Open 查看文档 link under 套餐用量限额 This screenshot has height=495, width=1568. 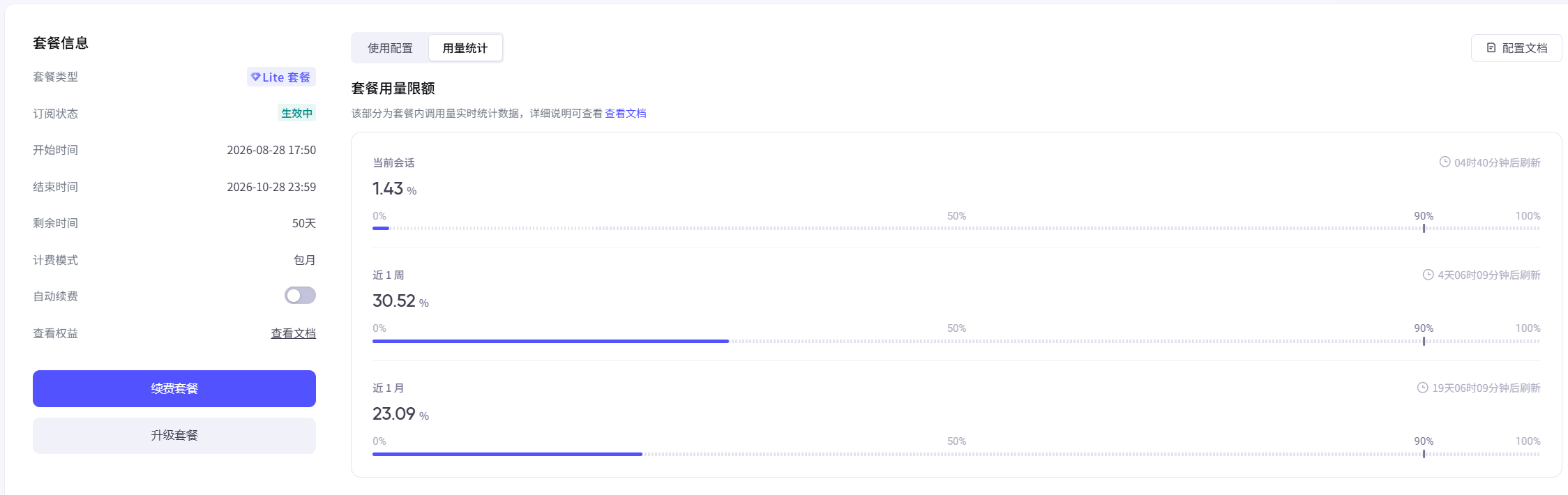coord(625,113)
